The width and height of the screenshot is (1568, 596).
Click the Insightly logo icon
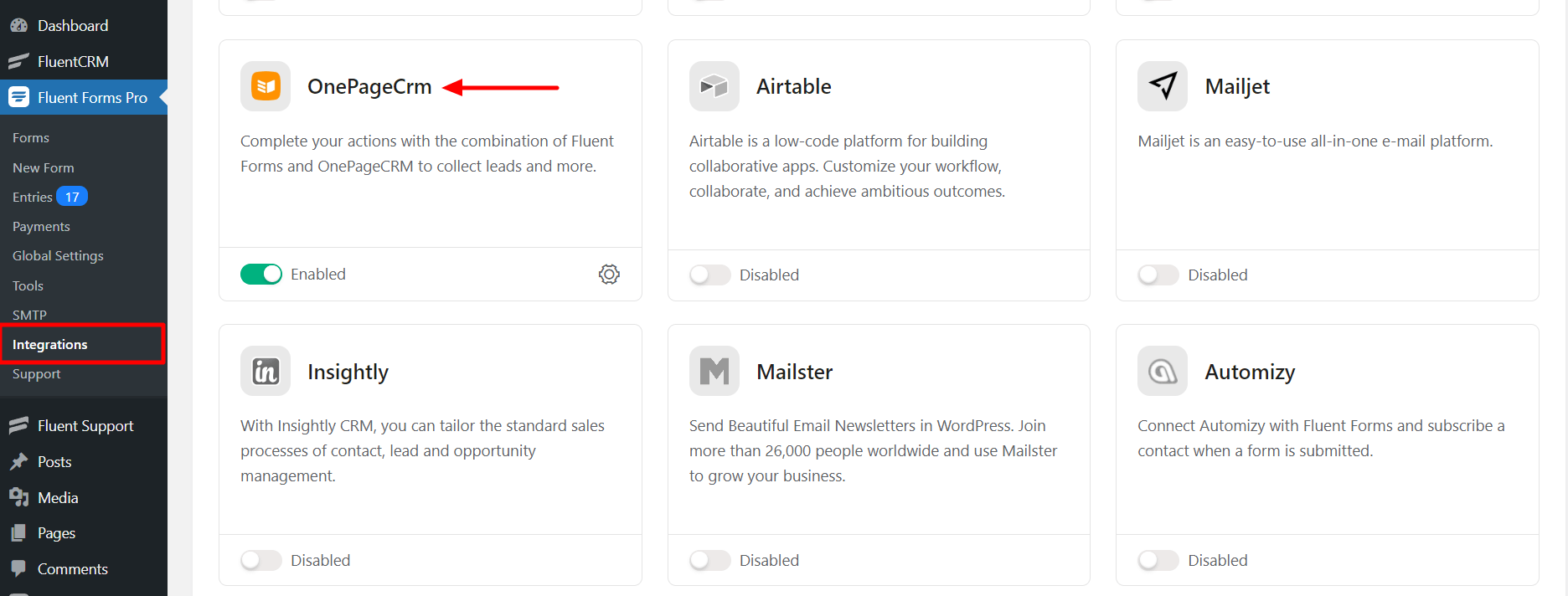pos(266,371)
